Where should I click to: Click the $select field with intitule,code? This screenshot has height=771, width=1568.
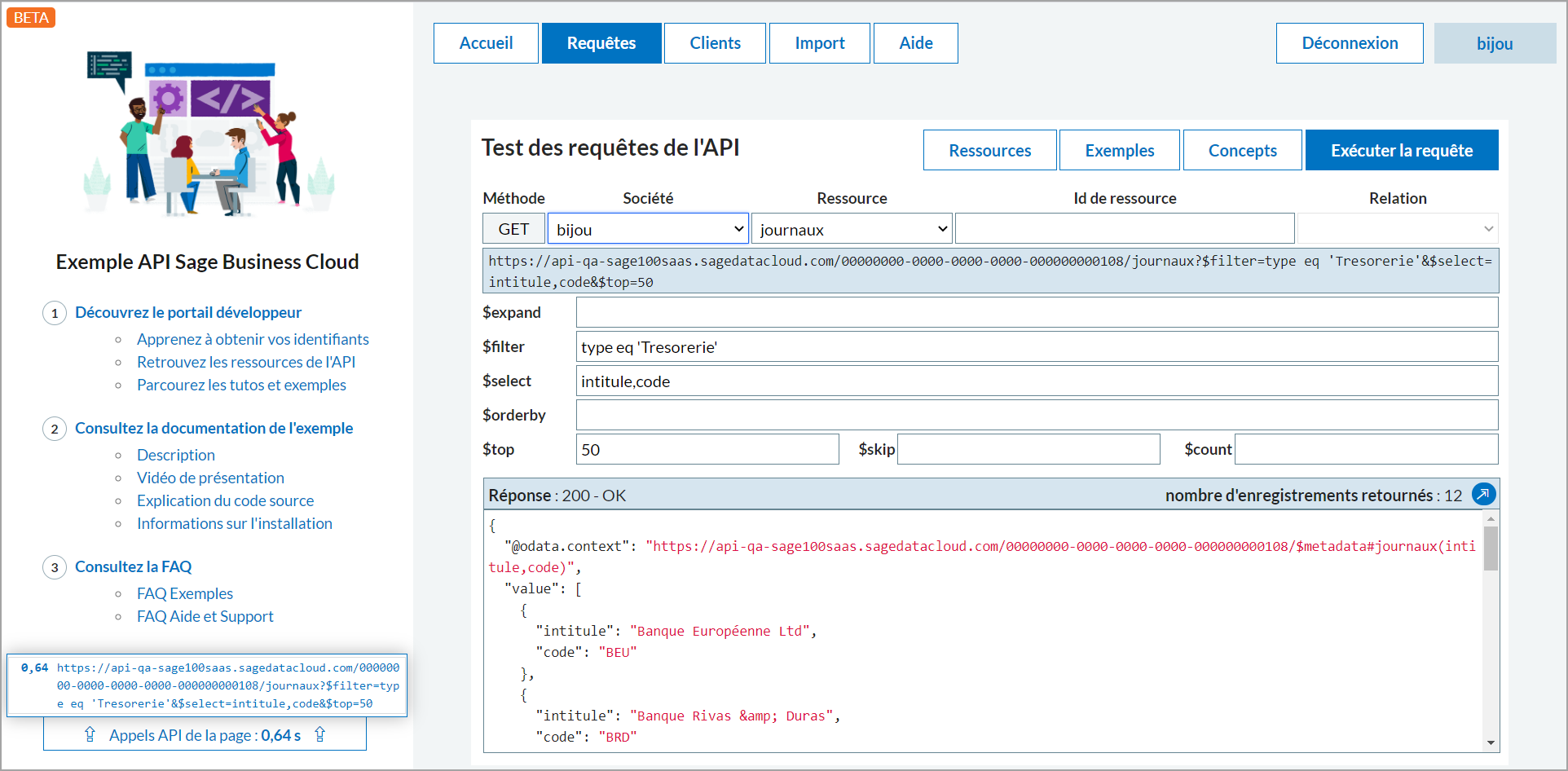tap(1037, 381)
